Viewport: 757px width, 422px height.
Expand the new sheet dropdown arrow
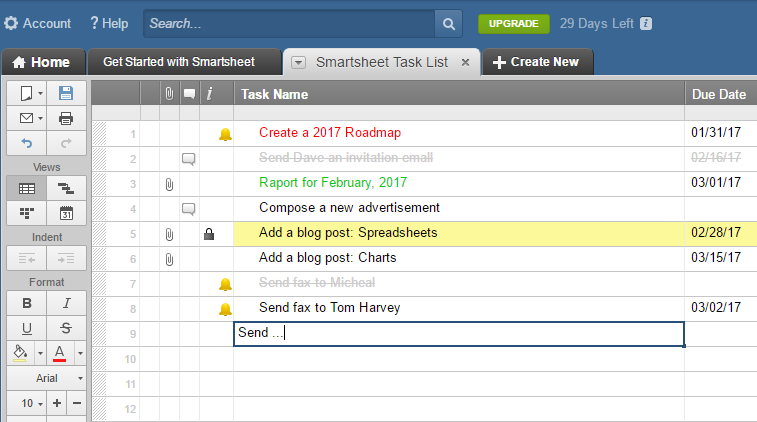tap(41, 93)
